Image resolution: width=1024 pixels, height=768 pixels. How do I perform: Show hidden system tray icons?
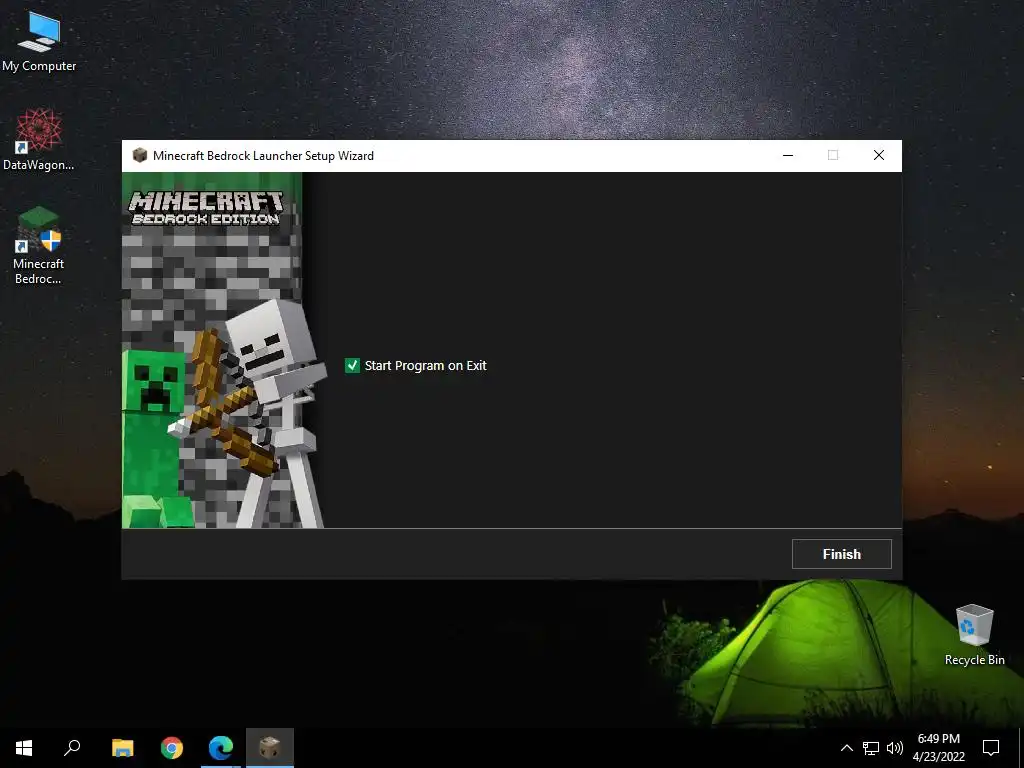846,748
